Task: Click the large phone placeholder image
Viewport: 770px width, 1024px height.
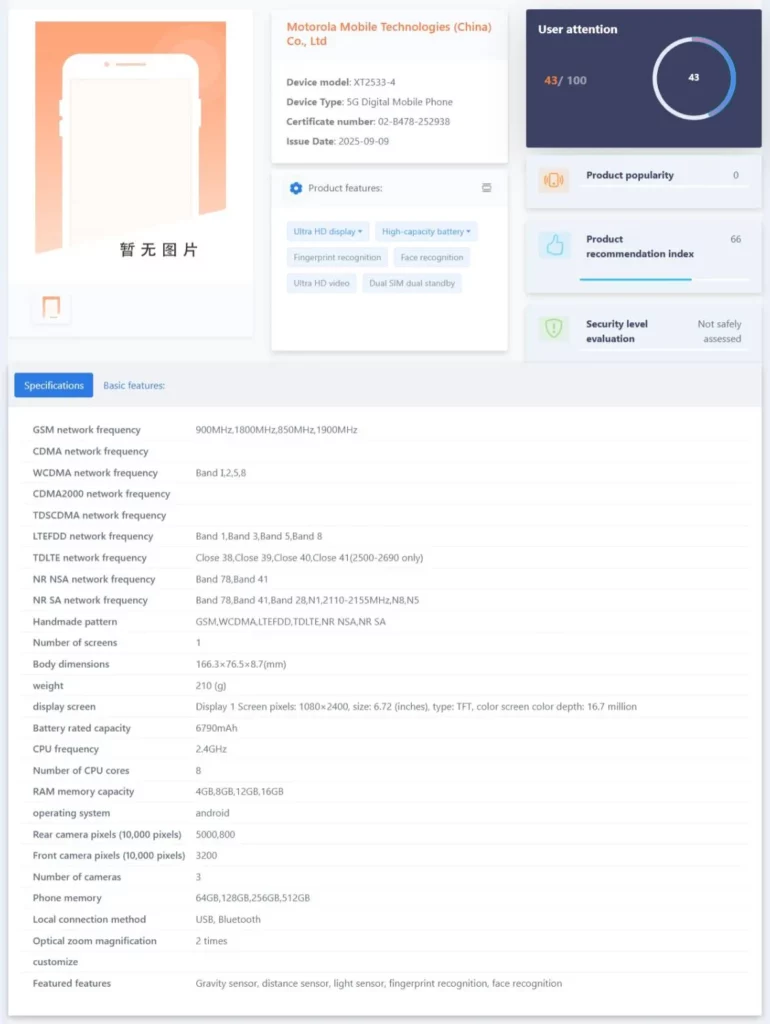Action: pyautogui.click(x=131, y=138)
